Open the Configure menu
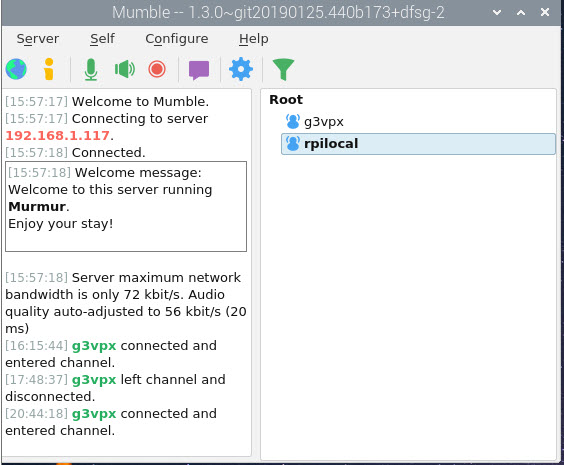 (177, 39)
